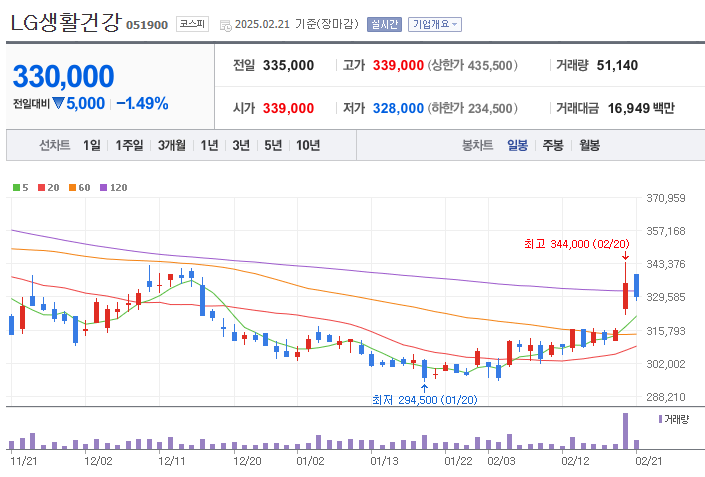Select the 1년 line chart tab
This screenshot has width=705, height=477.
point(210,145)
